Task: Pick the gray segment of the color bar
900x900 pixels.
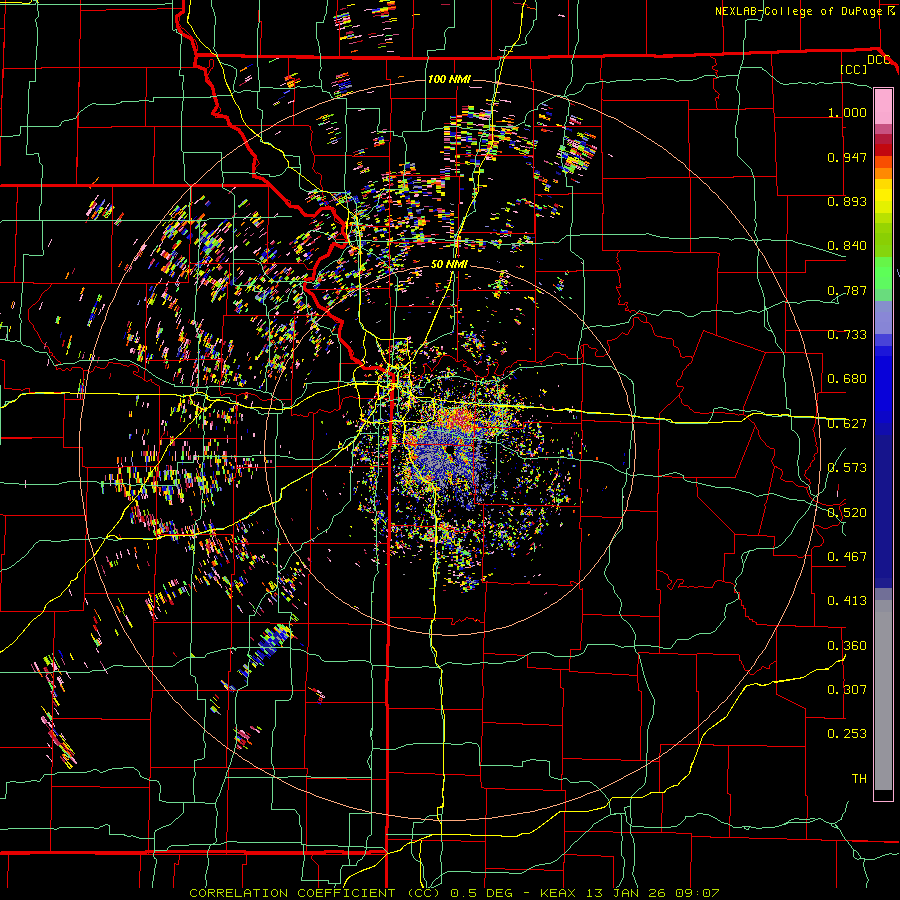Action: [x=883, y=695]
